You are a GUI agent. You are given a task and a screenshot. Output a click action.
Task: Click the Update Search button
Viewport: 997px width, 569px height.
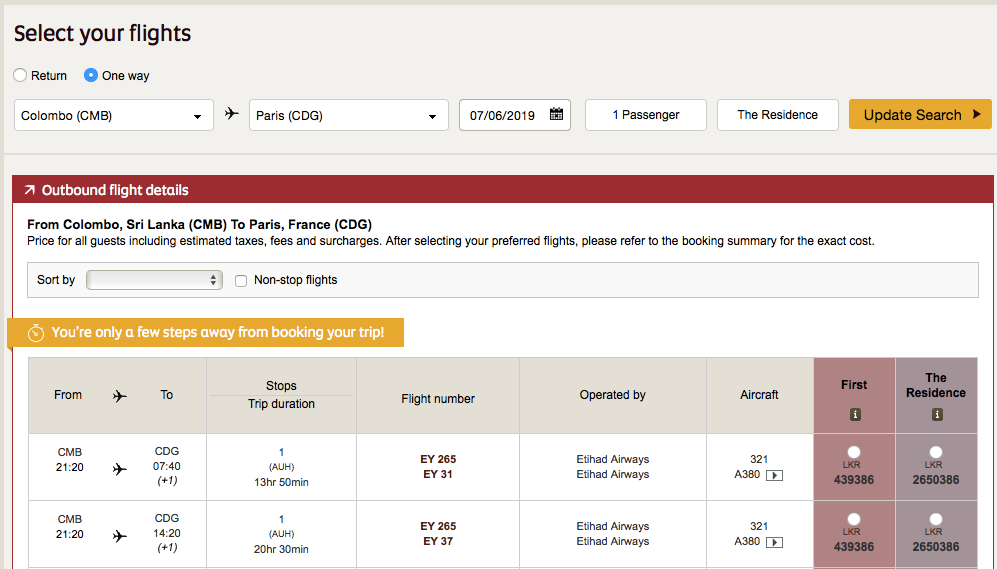click(x=920, y=114)
